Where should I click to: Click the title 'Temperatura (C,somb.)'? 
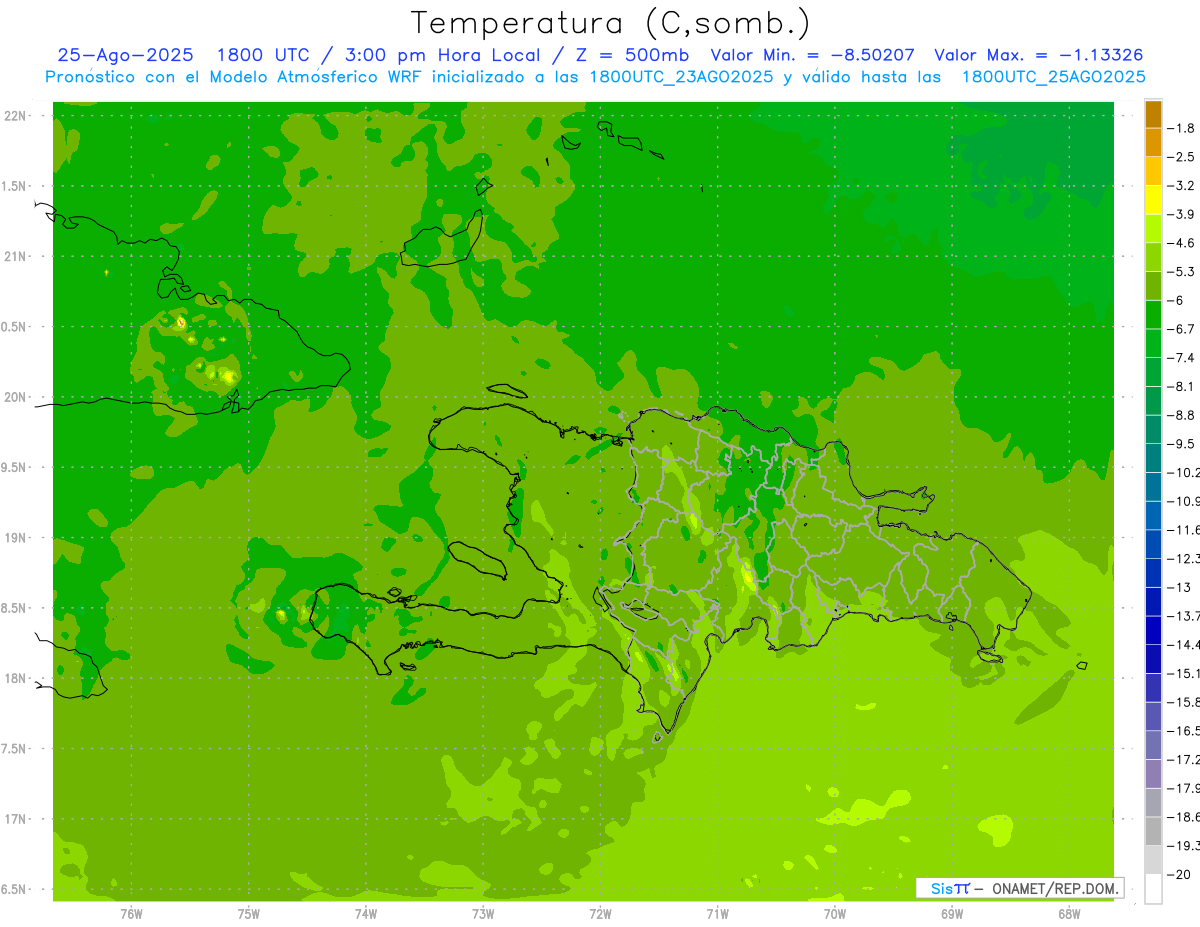[x=610, y=23]
